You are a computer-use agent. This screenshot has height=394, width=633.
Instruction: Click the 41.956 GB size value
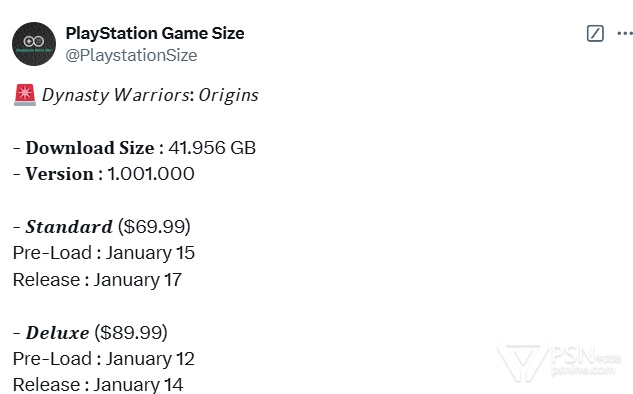click(212, 148)
